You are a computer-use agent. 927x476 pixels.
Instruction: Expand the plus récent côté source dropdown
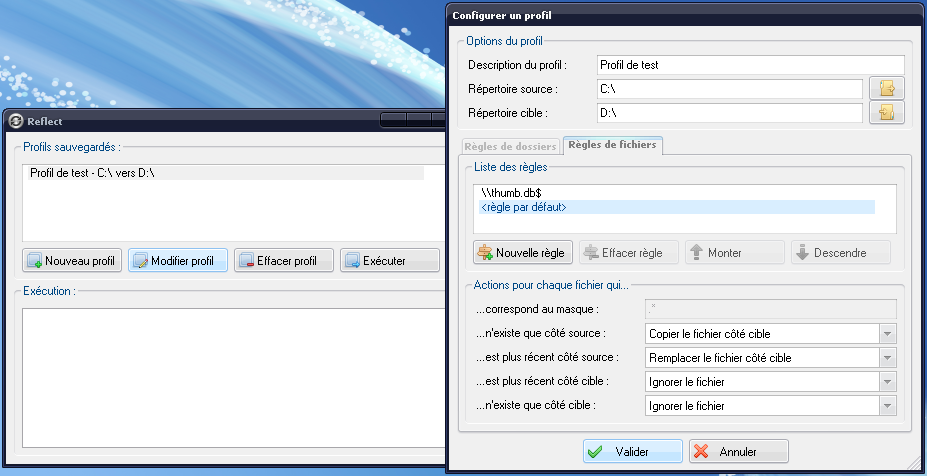point(887,357)
